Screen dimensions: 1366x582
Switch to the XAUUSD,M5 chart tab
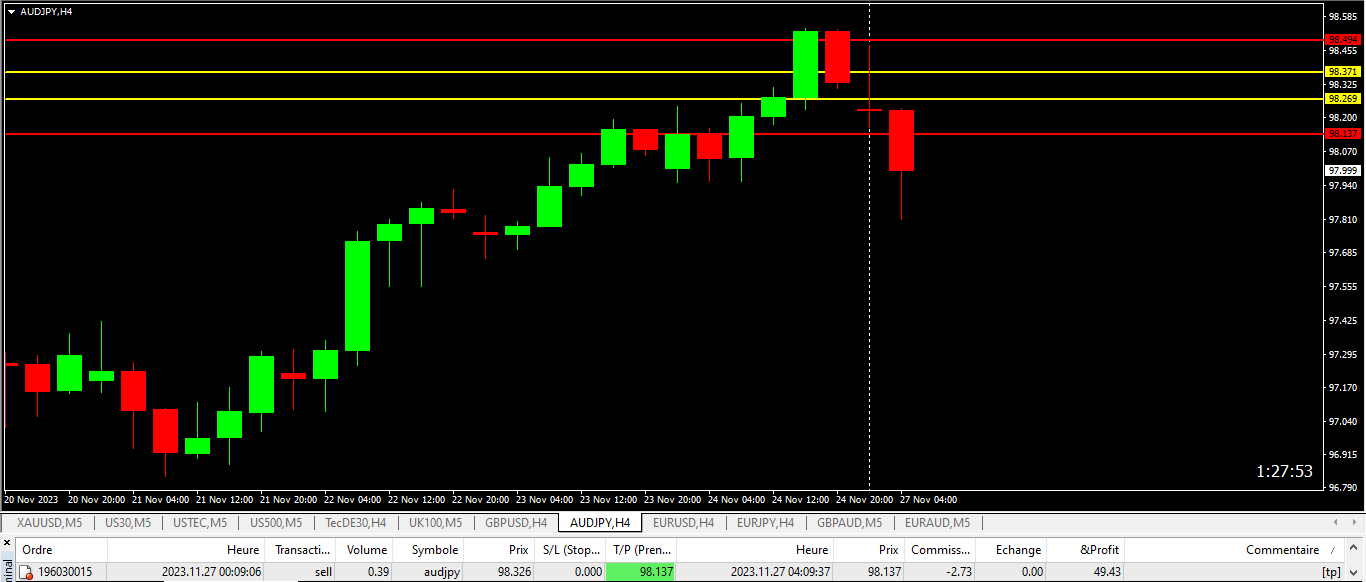(x=49, y=522)
